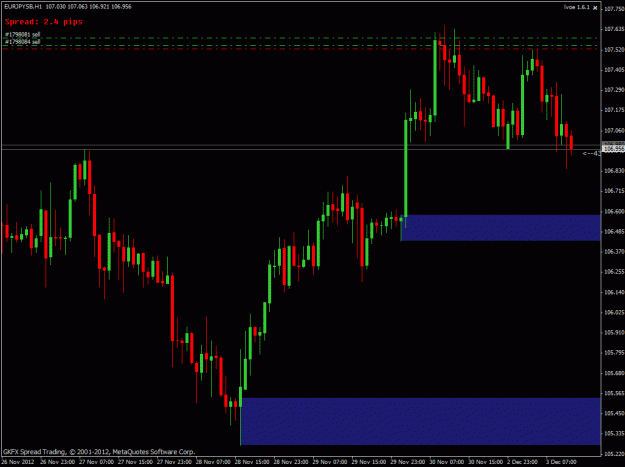Click the '26 Nov 2012' date on the time axis

[x=18, y=462]
